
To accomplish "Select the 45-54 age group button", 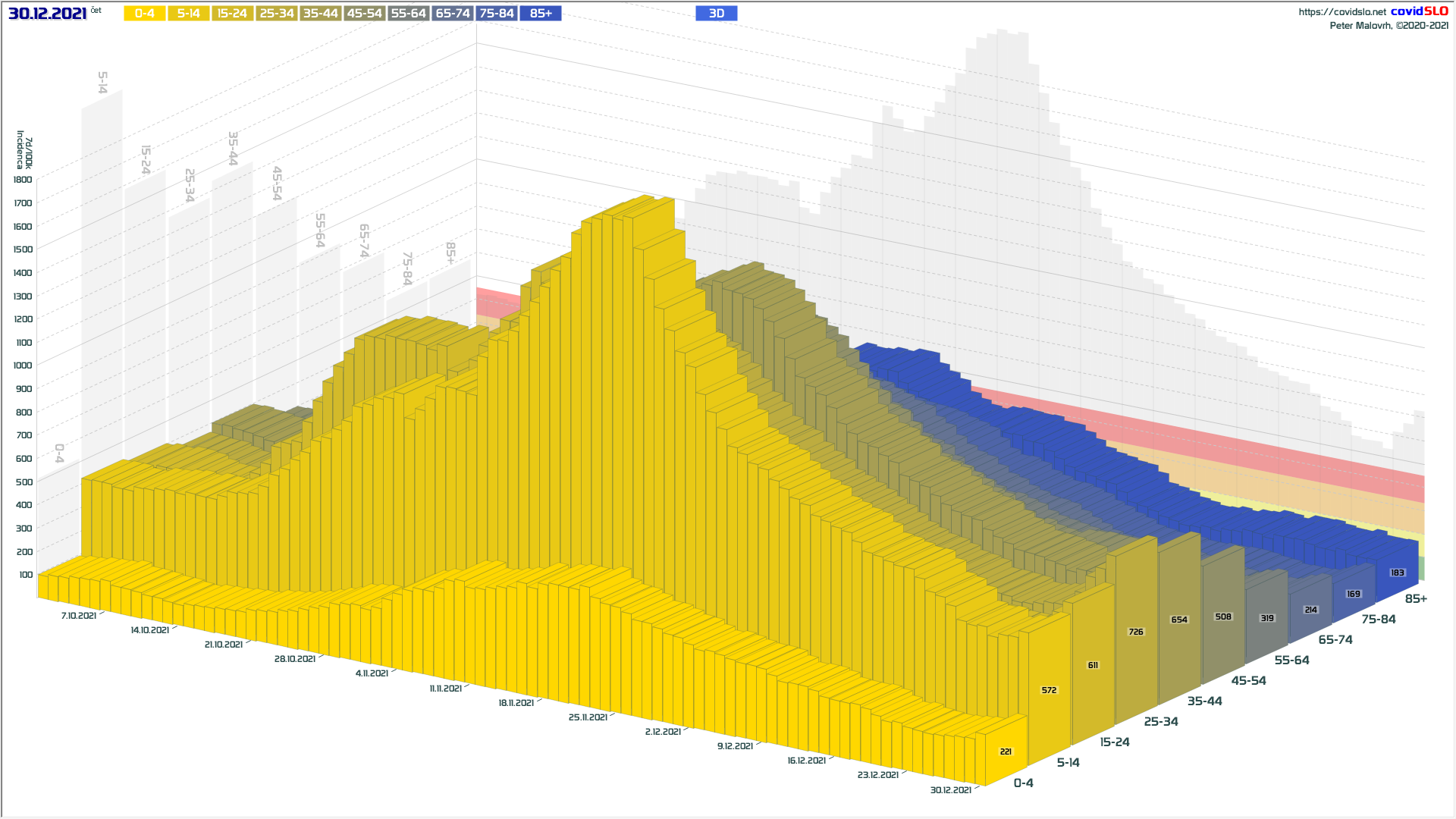I will point(364,14).
